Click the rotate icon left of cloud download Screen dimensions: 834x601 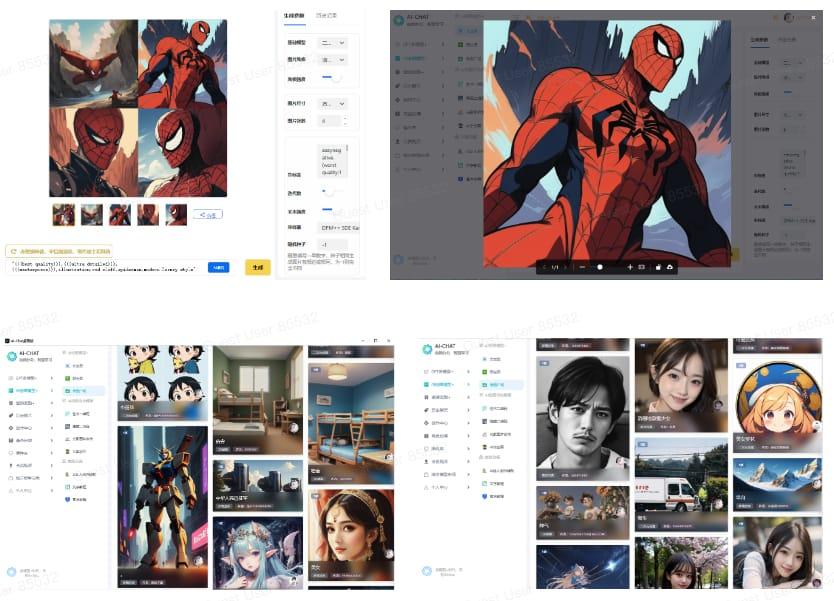point(658,267)
